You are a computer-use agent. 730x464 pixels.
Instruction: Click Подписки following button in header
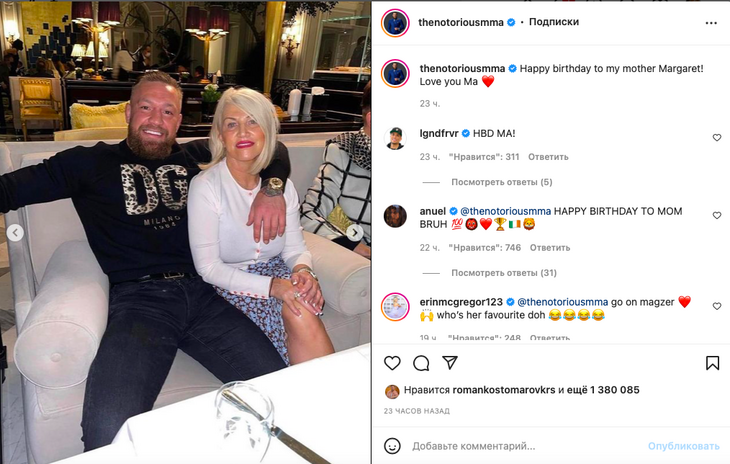point(554,22)
